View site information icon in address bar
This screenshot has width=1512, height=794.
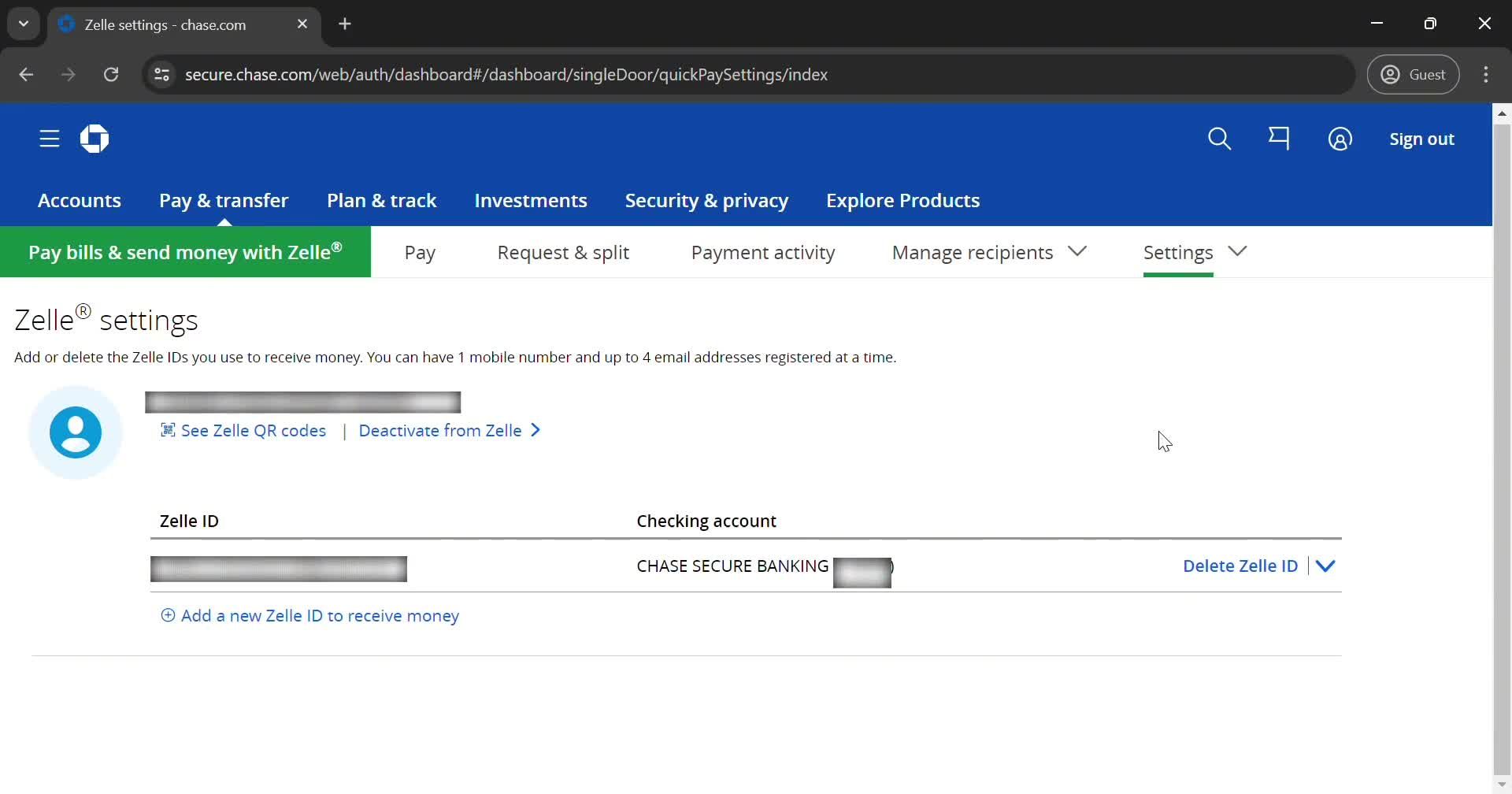pyautogui.click(x=161, y=75)
